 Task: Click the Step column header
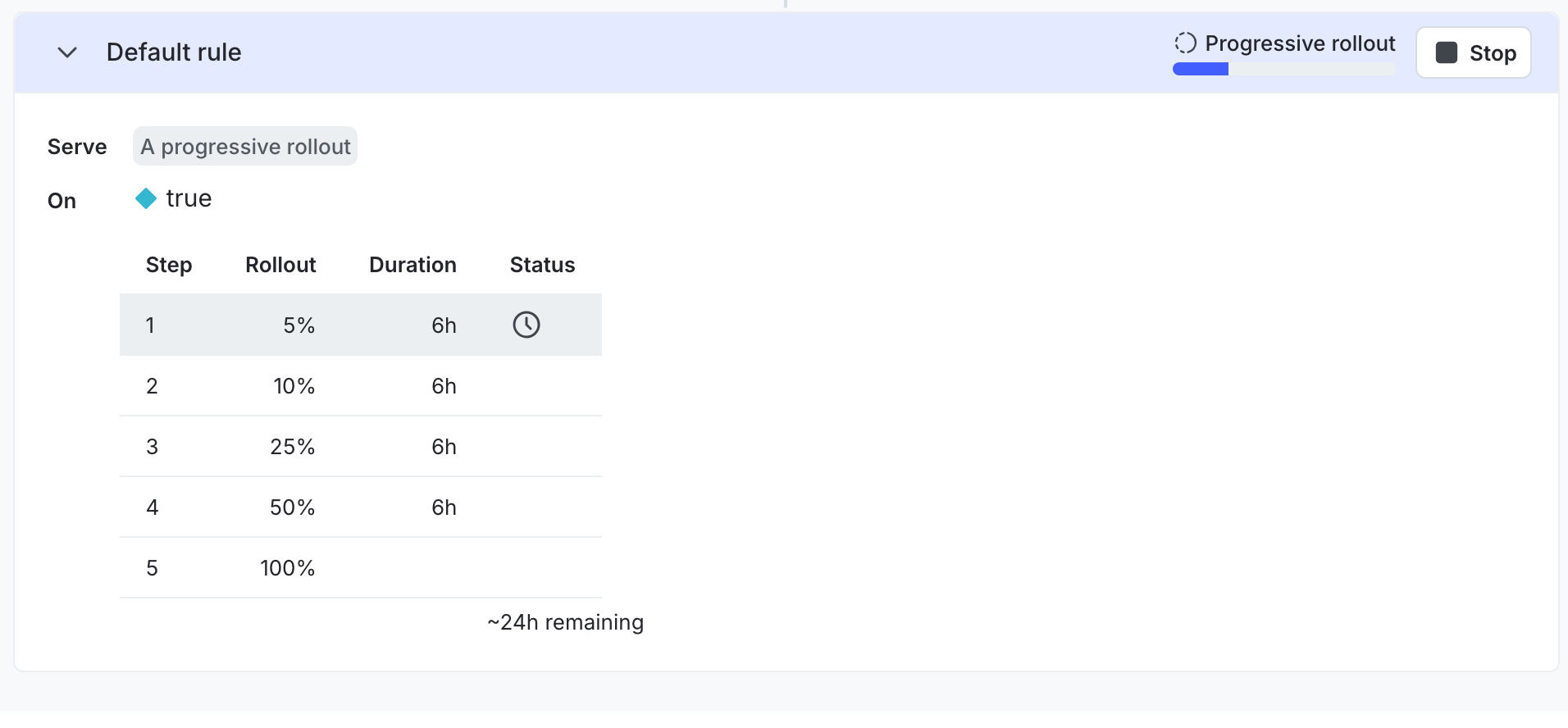[169, 265]
